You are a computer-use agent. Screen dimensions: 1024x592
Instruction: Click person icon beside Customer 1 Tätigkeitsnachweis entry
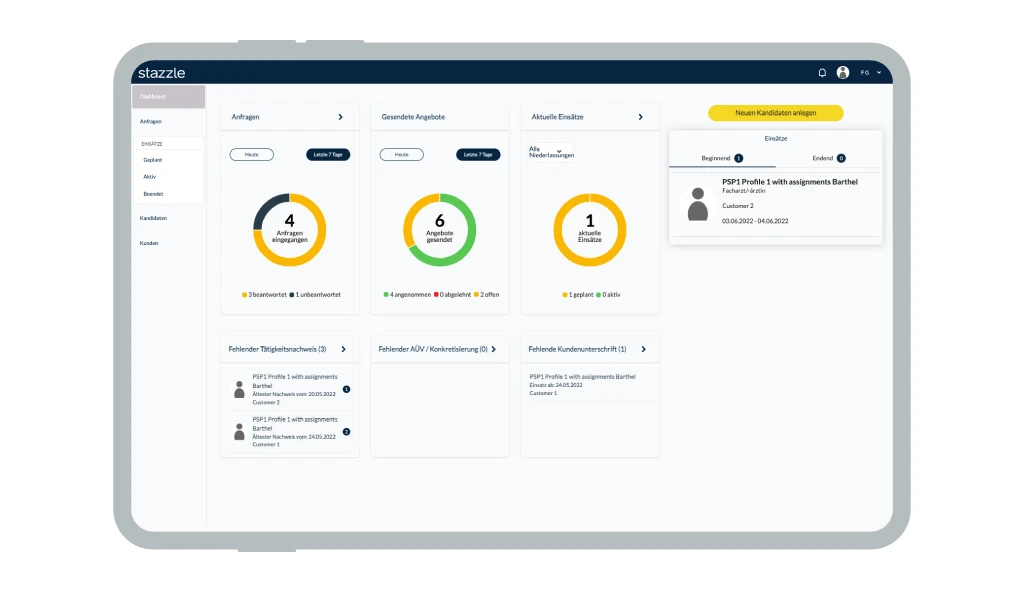[239, 431]
